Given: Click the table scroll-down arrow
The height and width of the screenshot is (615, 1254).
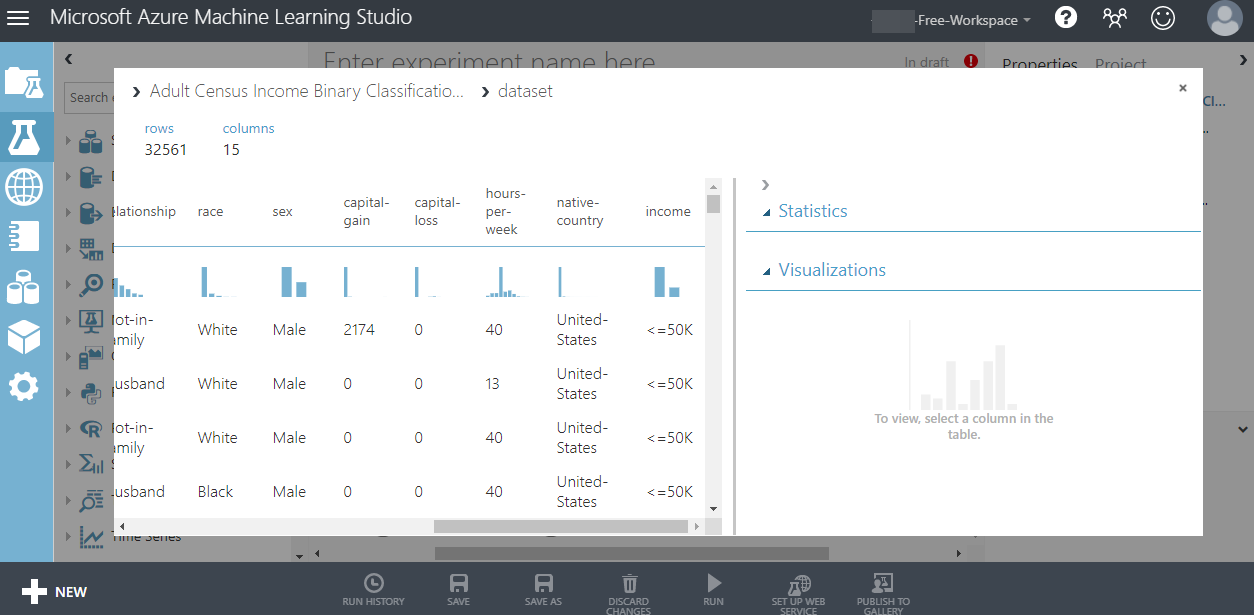Looking at the screenshot, I should (713, 509).
